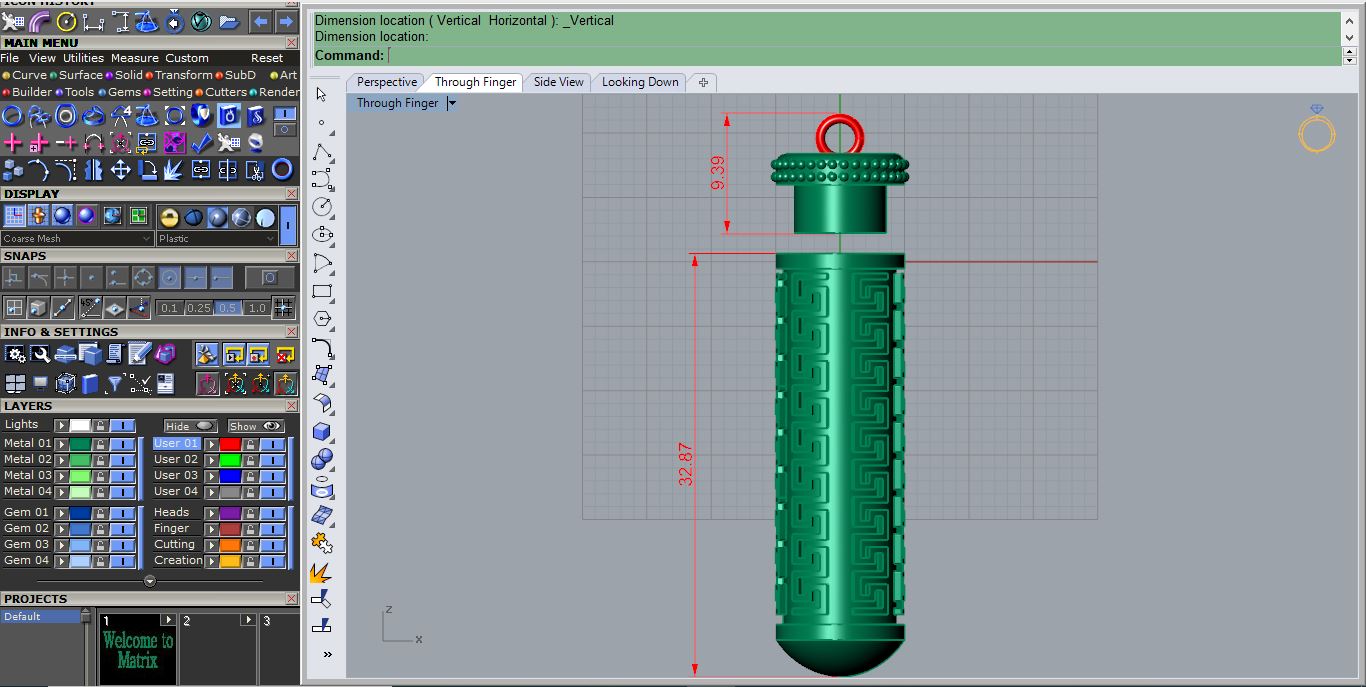Switch to the Side View tab
Screen dimensions: 1366x687
[x=558, y=82]
